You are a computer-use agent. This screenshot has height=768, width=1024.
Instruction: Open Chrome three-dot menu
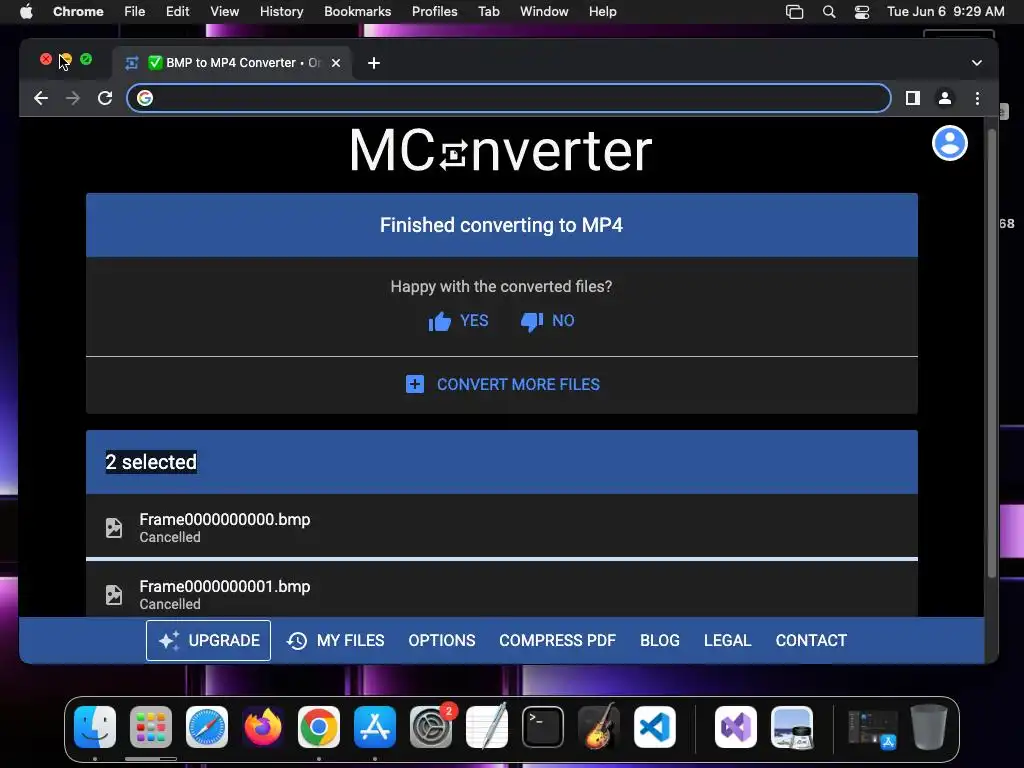point(977,98)
